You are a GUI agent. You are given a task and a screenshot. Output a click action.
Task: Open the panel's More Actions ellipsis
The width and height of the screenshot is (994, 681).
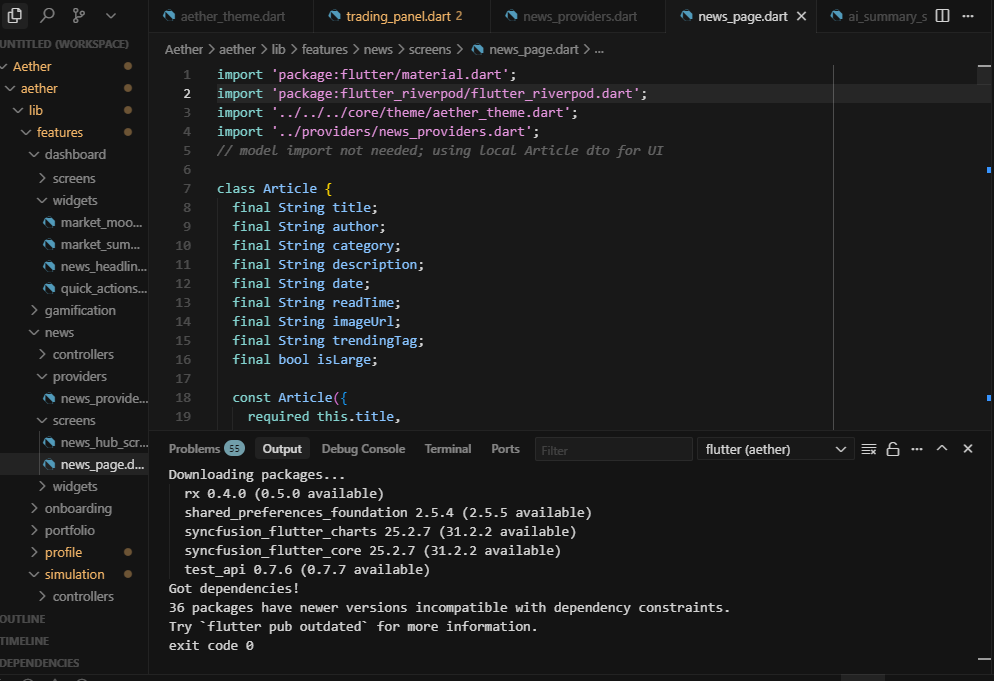(x=917, y=449)
